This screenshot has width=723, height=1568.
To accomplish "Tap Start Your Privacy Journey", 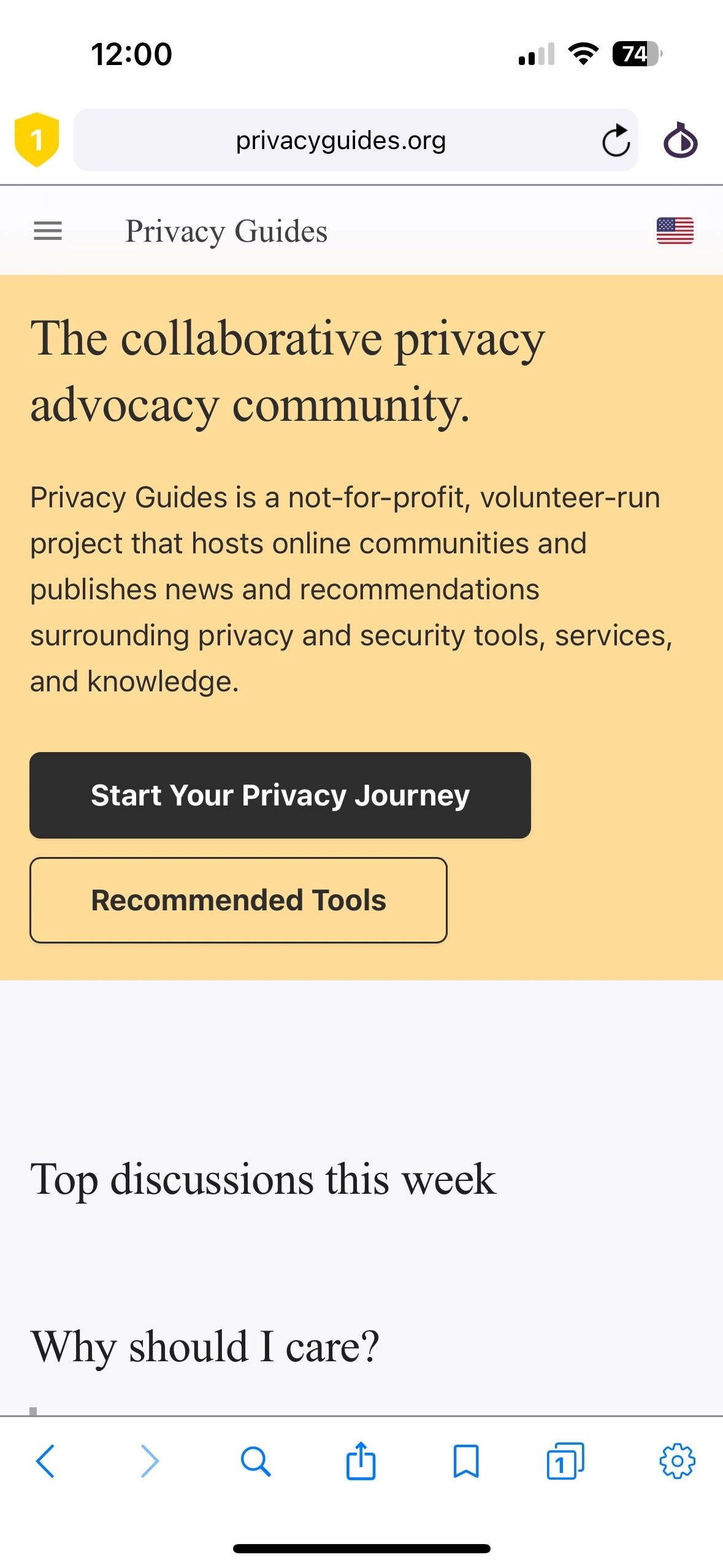I will [x=280, y=795].
